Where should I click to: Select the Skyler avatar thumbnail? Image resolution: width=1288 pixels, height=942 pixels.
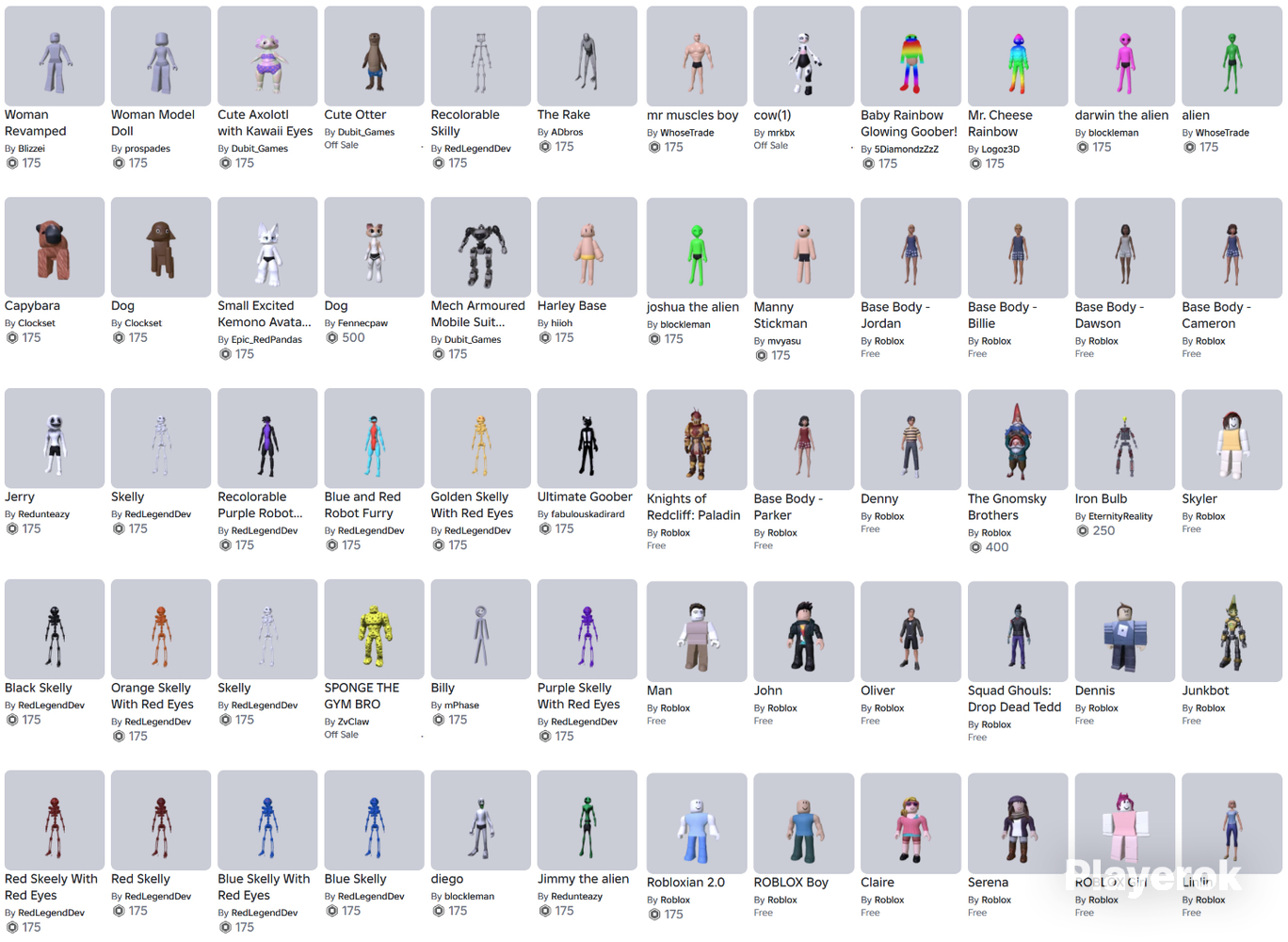point(1232,440)
